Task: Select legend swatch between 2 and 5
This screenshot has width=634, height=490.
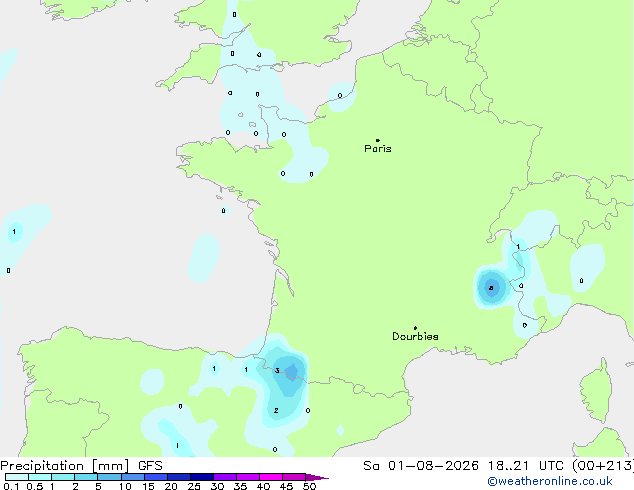Action: [86, 477]
